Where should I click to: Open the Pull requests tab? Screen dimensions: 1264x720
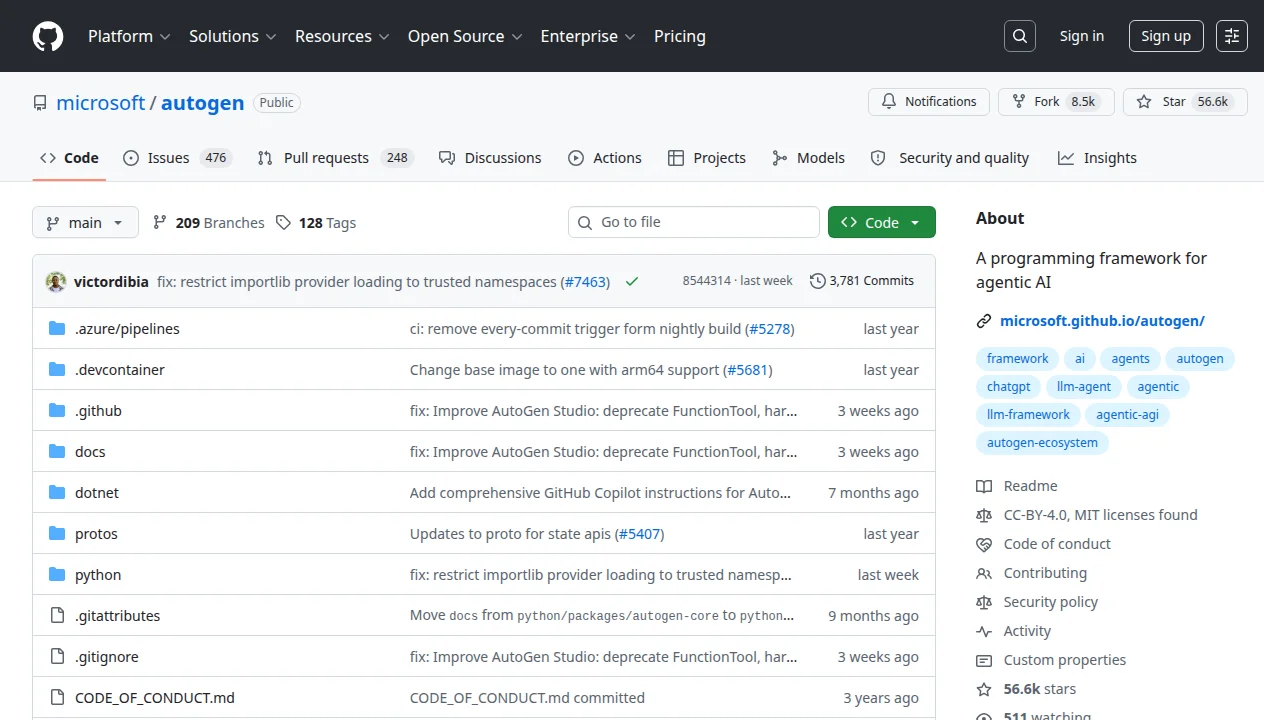(326, 157)
